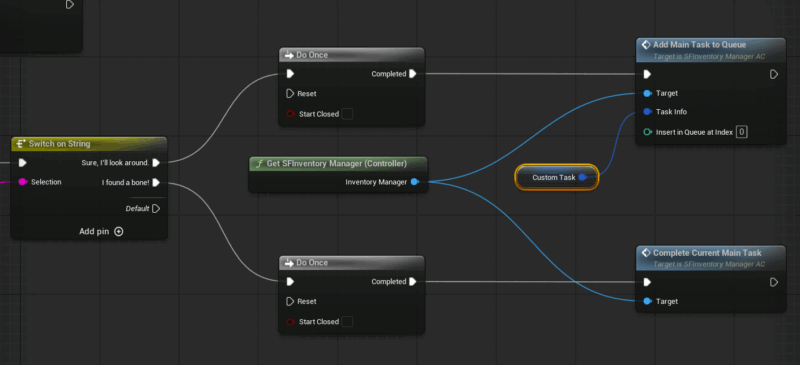Click the Insert in Queue at Index pin
The image size is (800, 365).
(647, 132)
